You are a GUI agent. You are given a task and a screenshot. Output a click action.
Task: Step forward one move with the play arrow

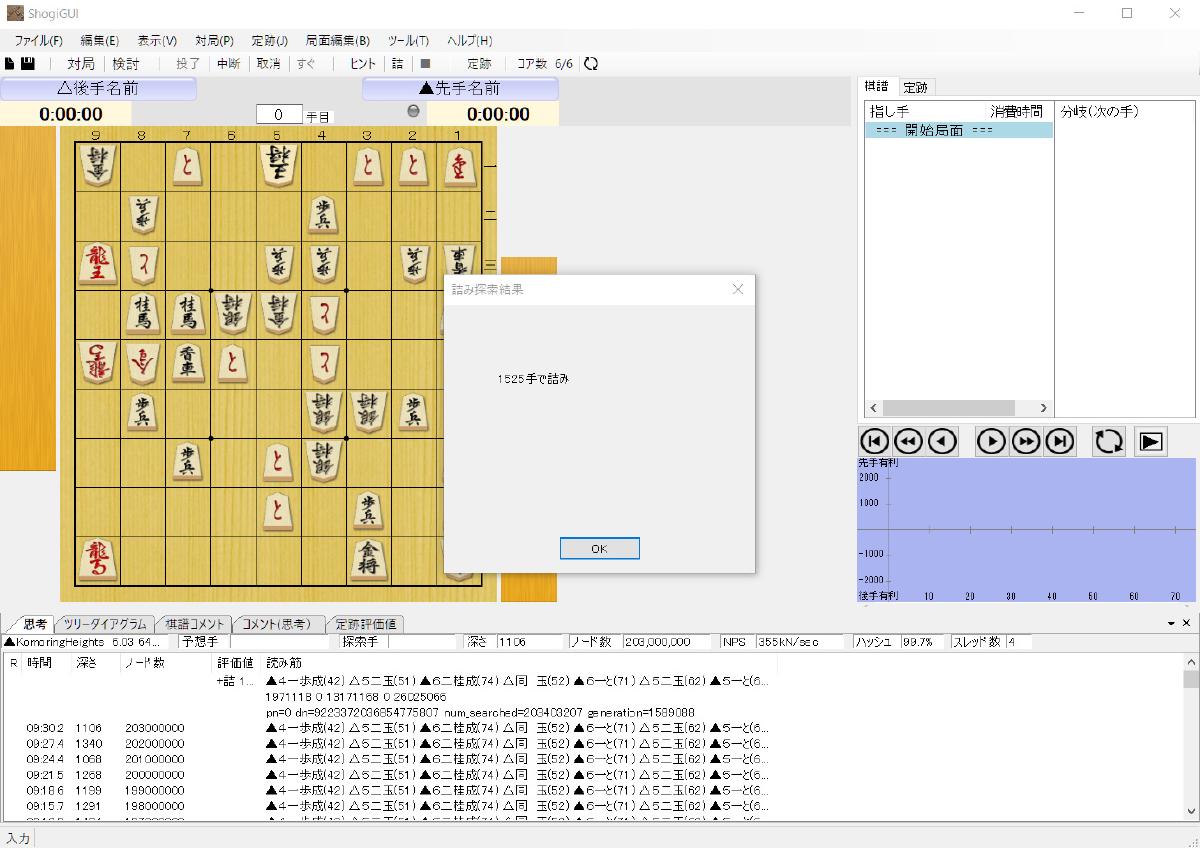point(990,441)
